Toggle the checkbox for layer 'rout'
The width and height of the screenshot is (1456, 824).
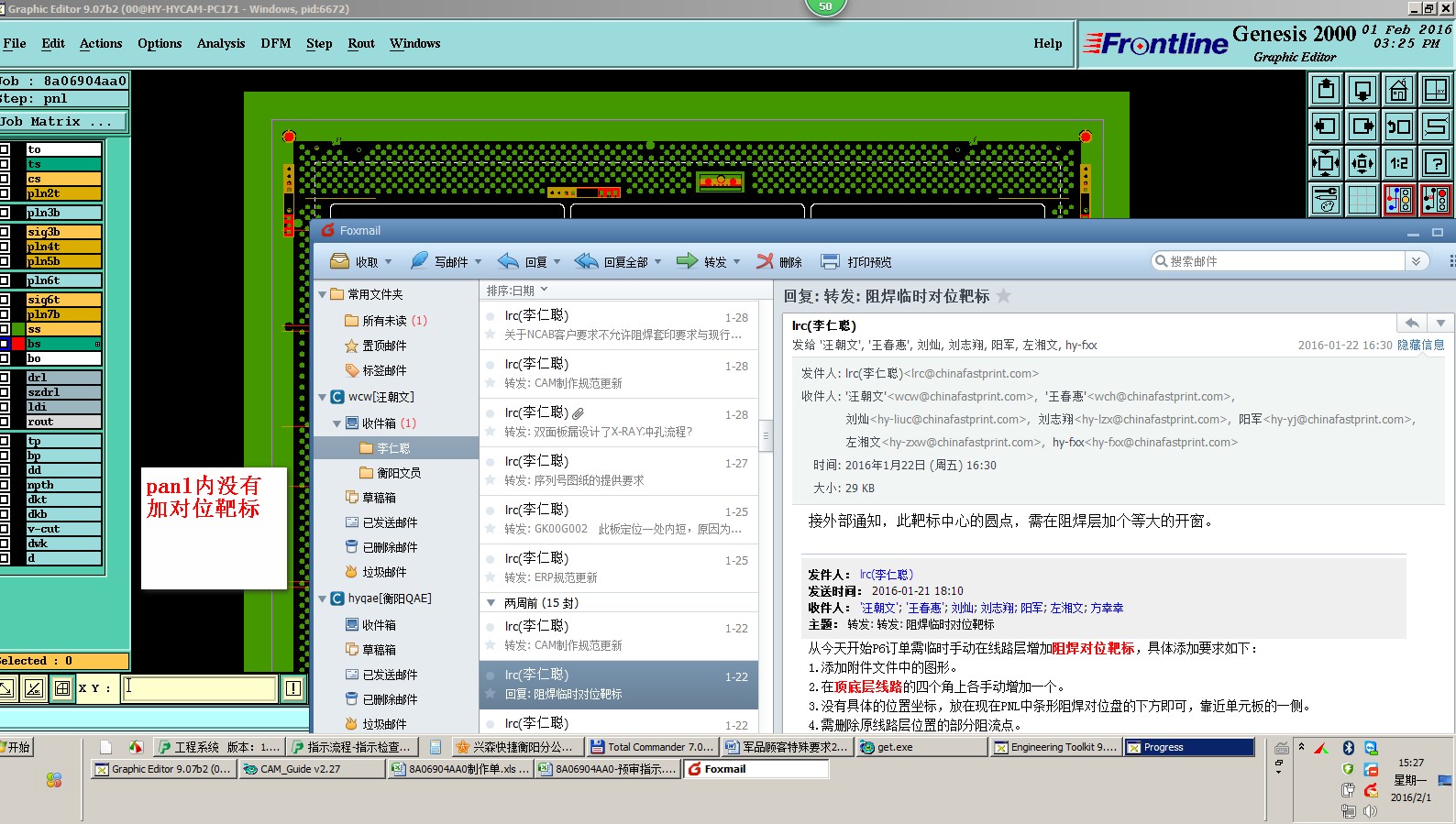point(5,422)
